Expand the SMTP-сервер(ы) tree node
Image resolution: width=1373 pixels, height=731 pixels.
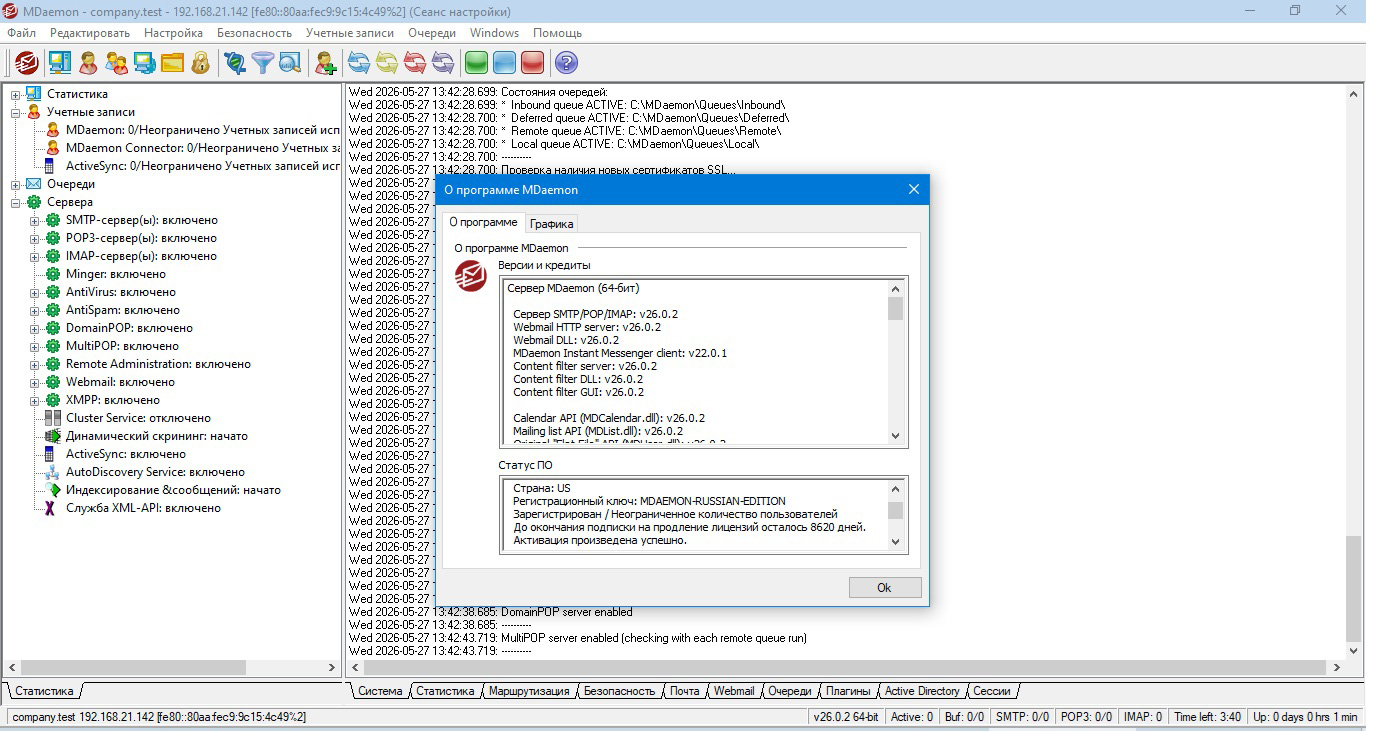(35, 220)
